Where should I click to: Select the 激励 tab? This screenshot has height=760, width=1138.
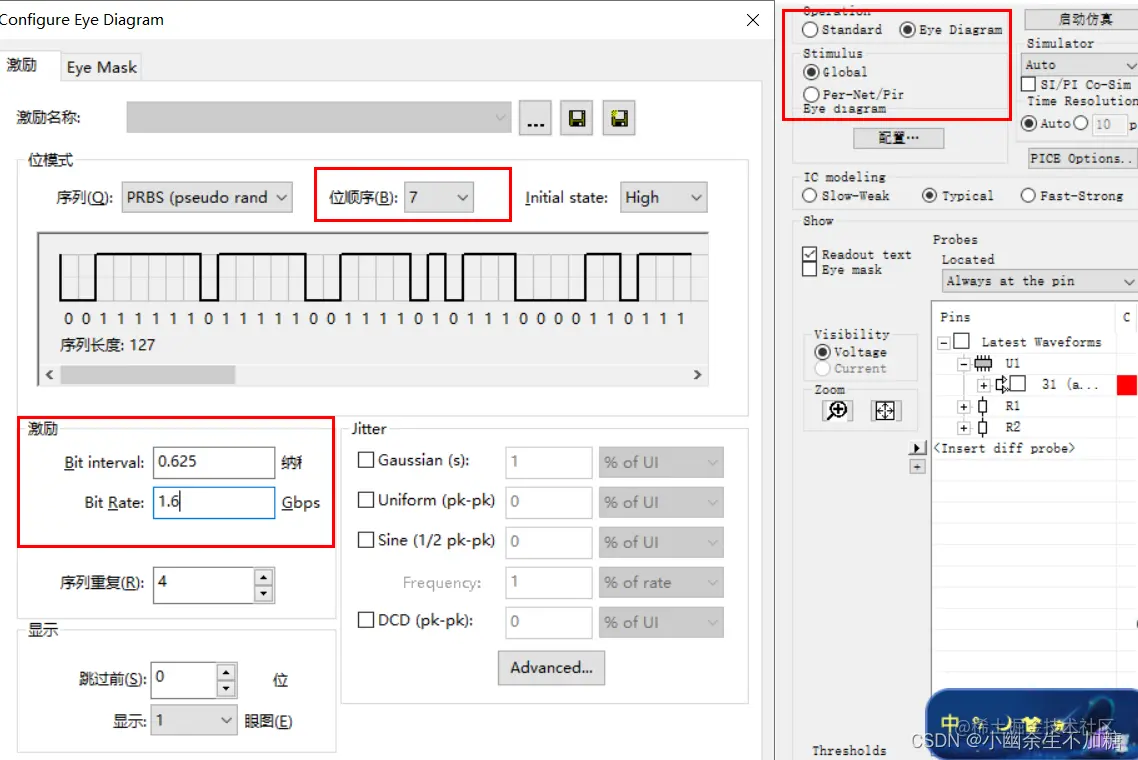pyautogui.click(x=22, y=65)
